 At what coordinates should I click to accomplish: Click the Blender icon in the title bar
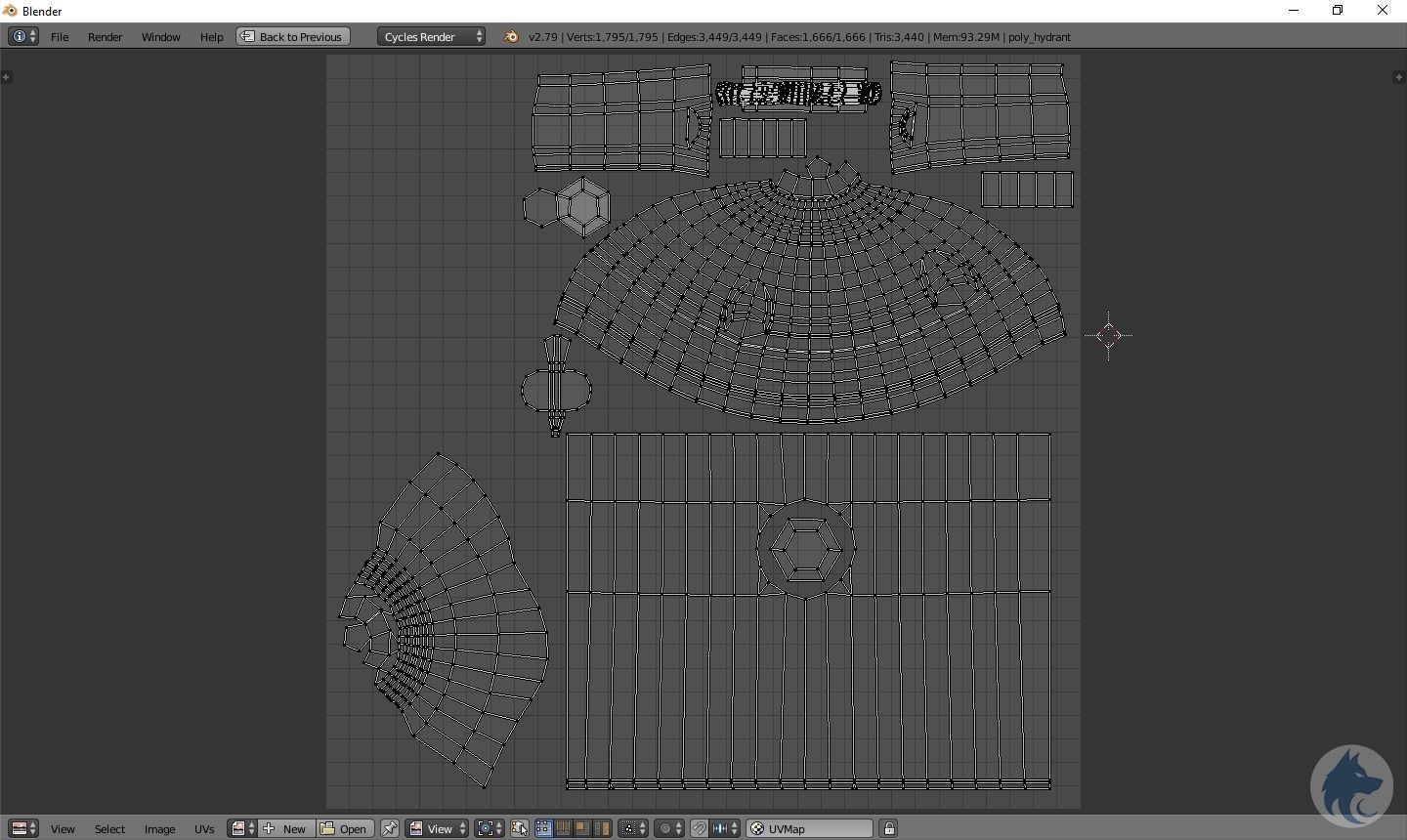click(x=11, y=11)
